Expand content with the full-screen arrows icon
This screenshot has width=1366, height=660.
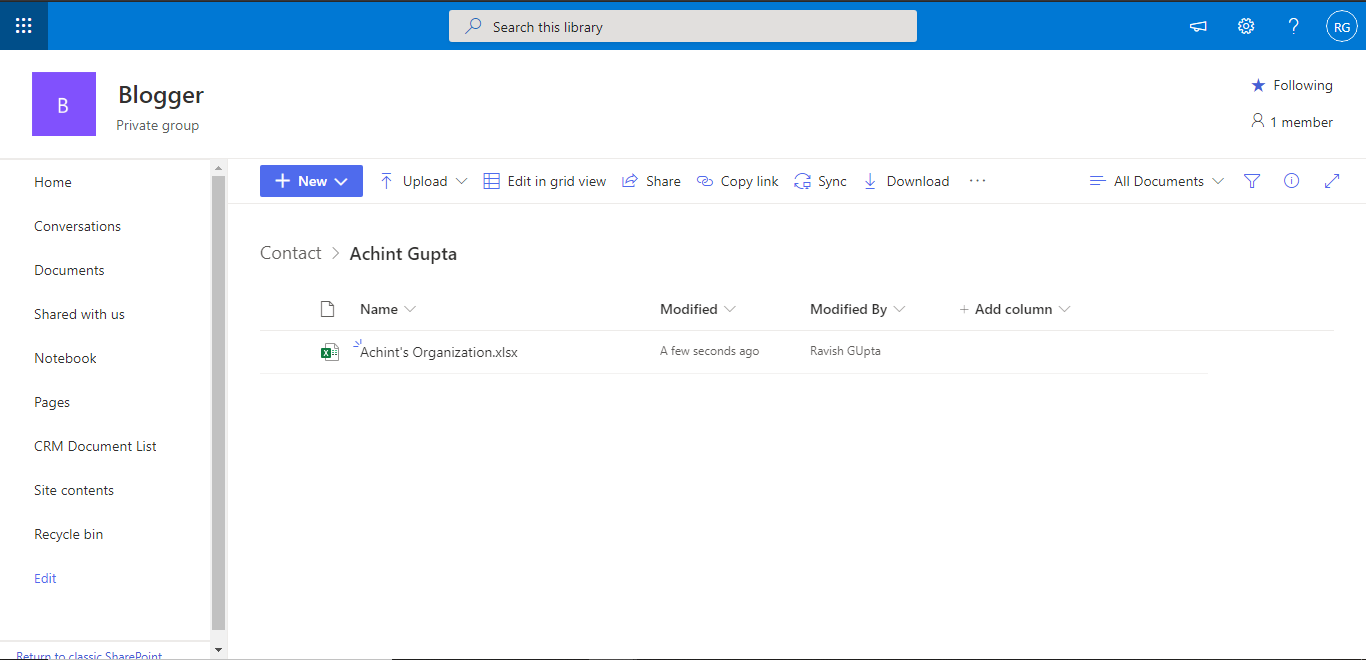1332,181
